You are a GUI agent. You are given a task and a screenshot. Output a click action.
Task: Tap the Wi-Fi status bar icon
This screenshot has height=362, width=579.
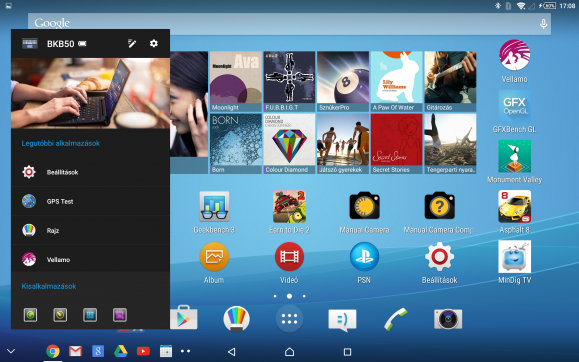pos(521,6)
